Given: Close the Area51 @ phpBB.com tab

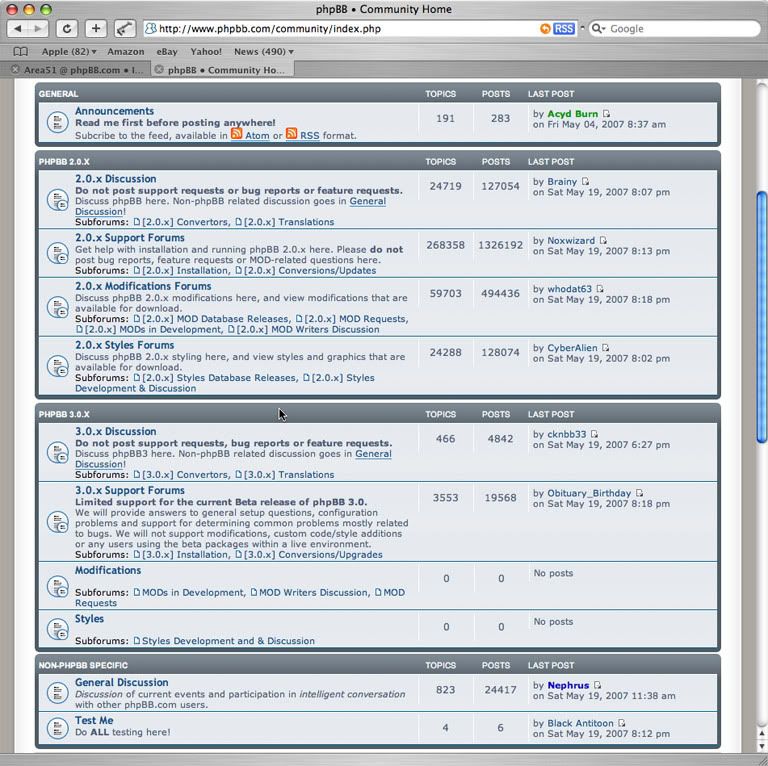Looking at the screenshot, I should (15, 70).
